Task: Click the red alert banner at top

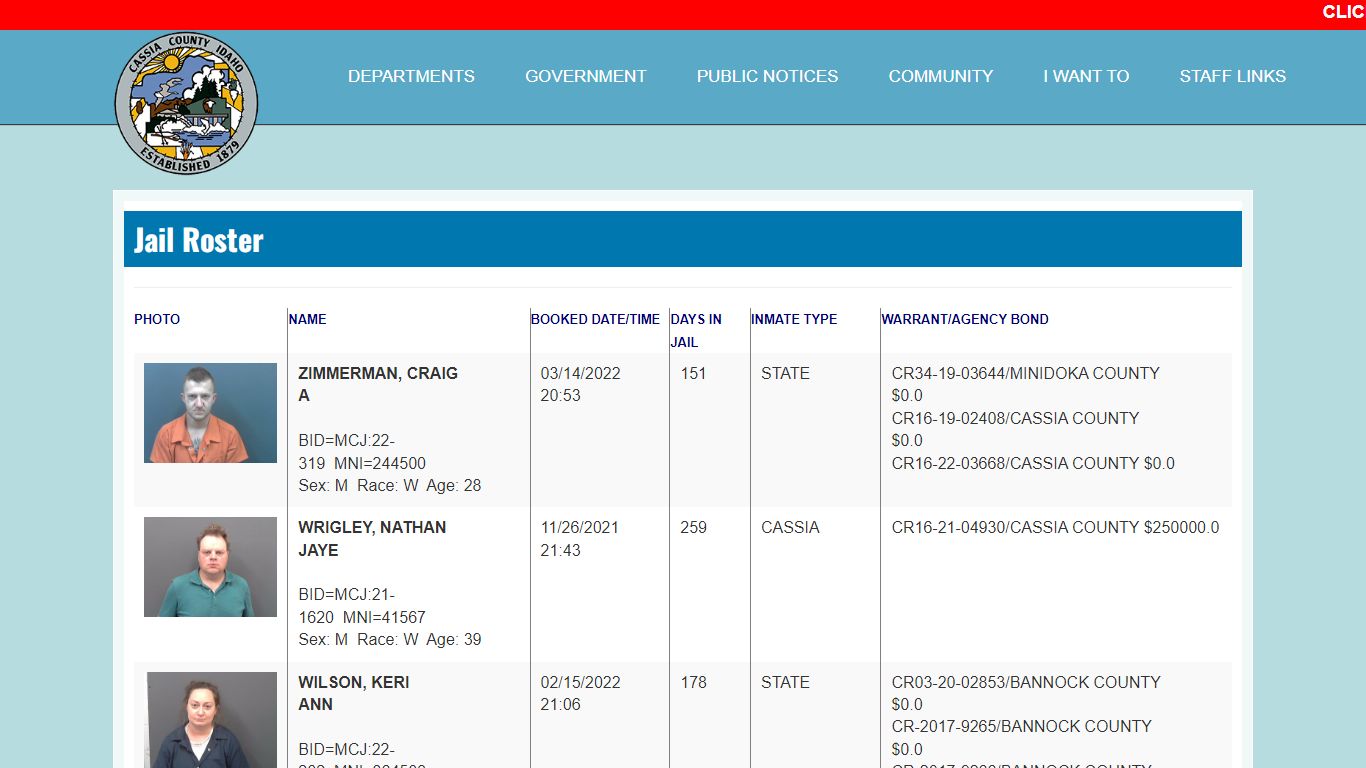Action: tap(683, 14)
